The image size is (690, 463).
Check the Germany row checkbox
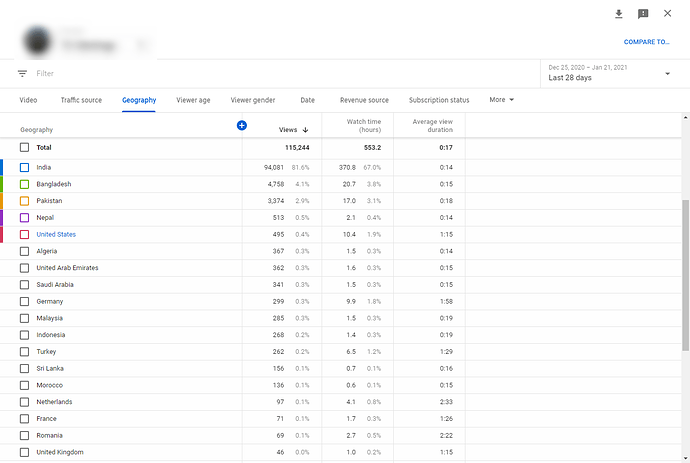tap(25, 301)
